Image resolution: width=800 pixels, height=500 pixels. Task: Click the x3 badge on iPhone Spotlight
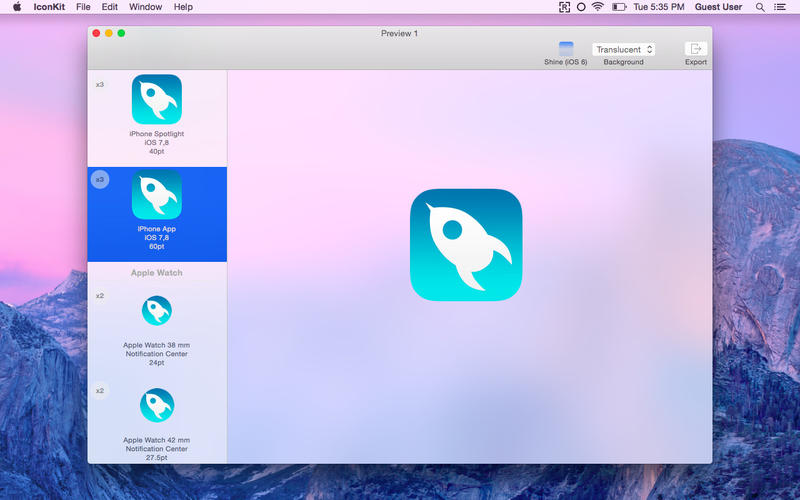(x=100, y=85)
